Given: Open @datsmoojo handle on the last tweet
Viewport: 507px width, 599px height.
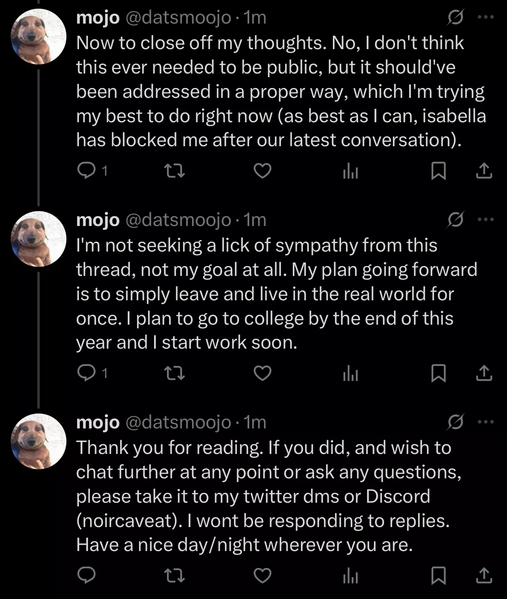Looking at the screenshot, I should 178,423.
